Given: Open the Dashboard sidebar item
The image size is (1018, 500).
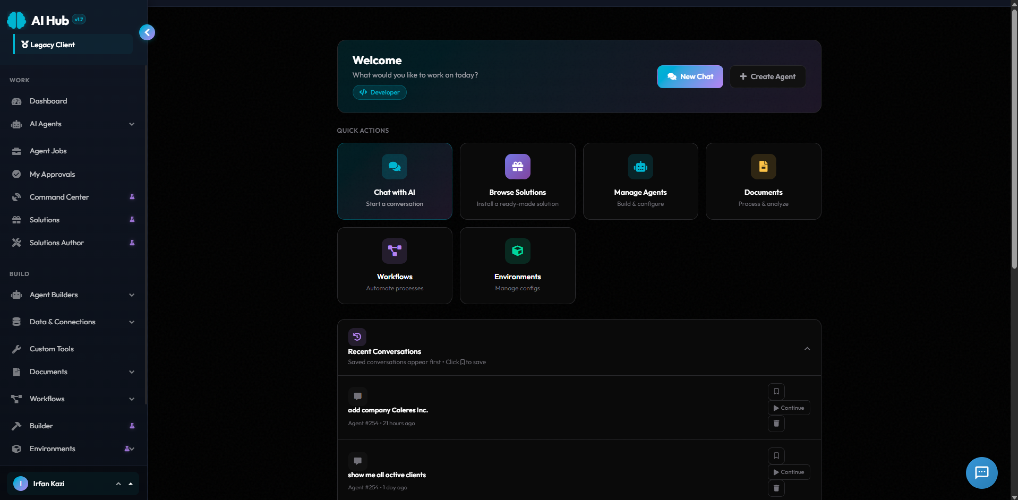Looking at the screenshot, I should [x=73, y=101].
